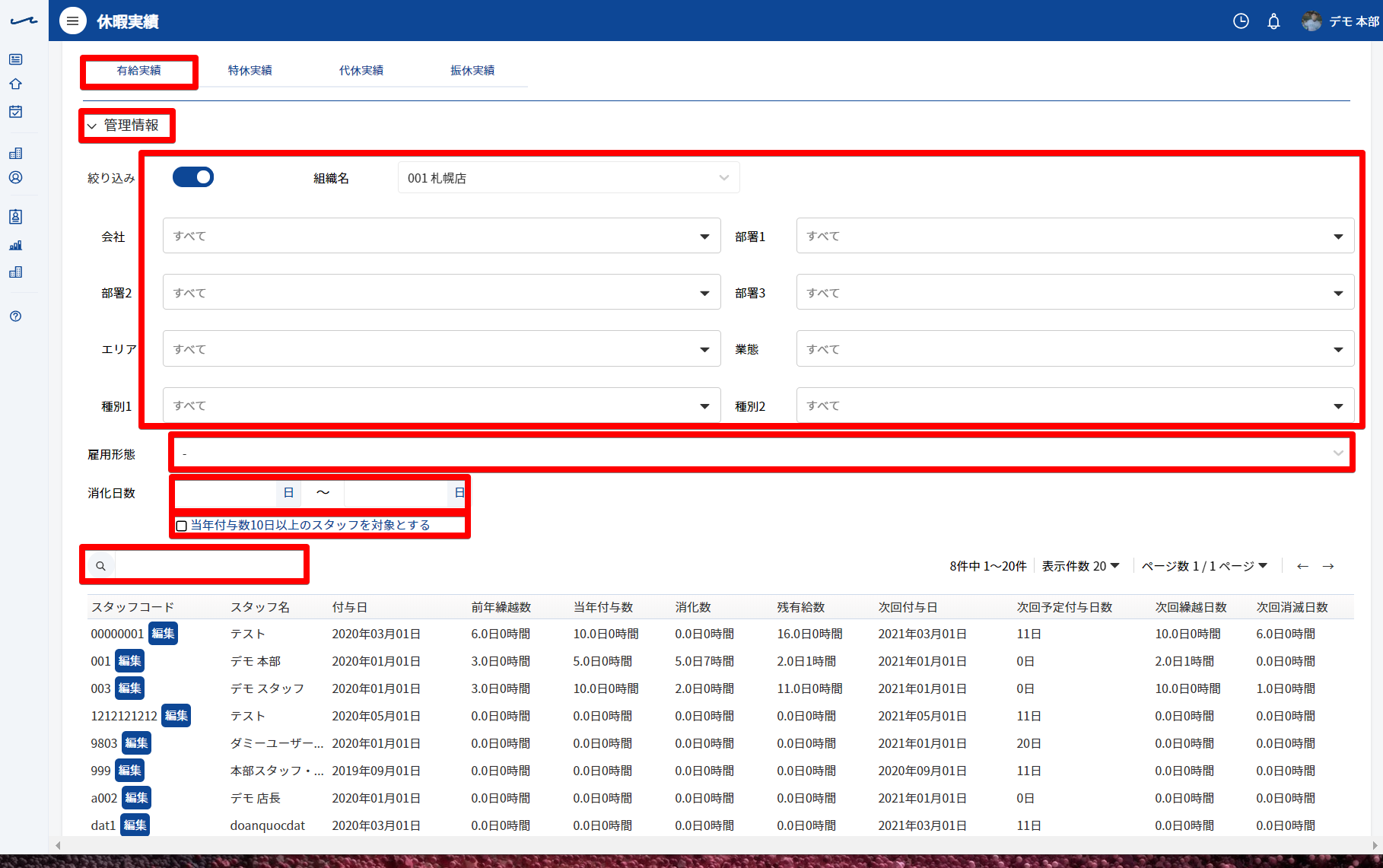Open the 種別2 dropdown
Image resolution: width=1383 pixels, height=868 pixels.
tap(1075, 405)
